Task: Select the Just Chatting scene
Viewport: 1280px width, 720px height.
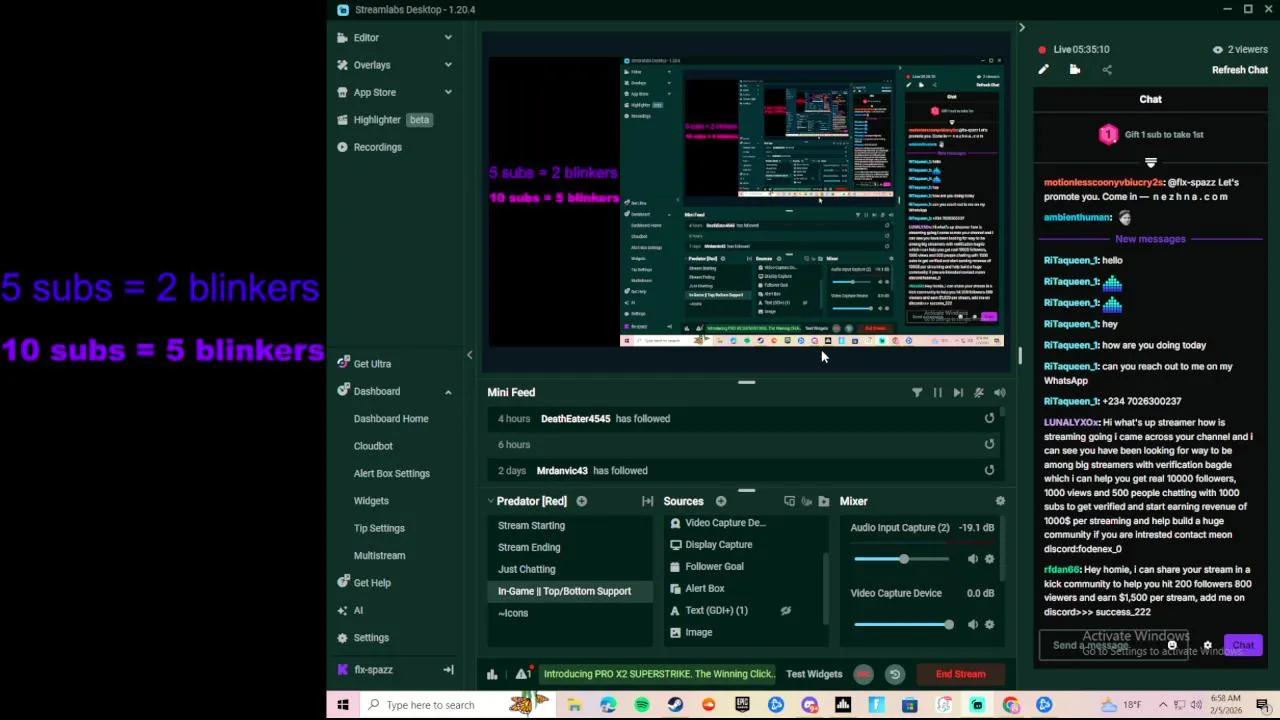Action: [x=526, y=570]
